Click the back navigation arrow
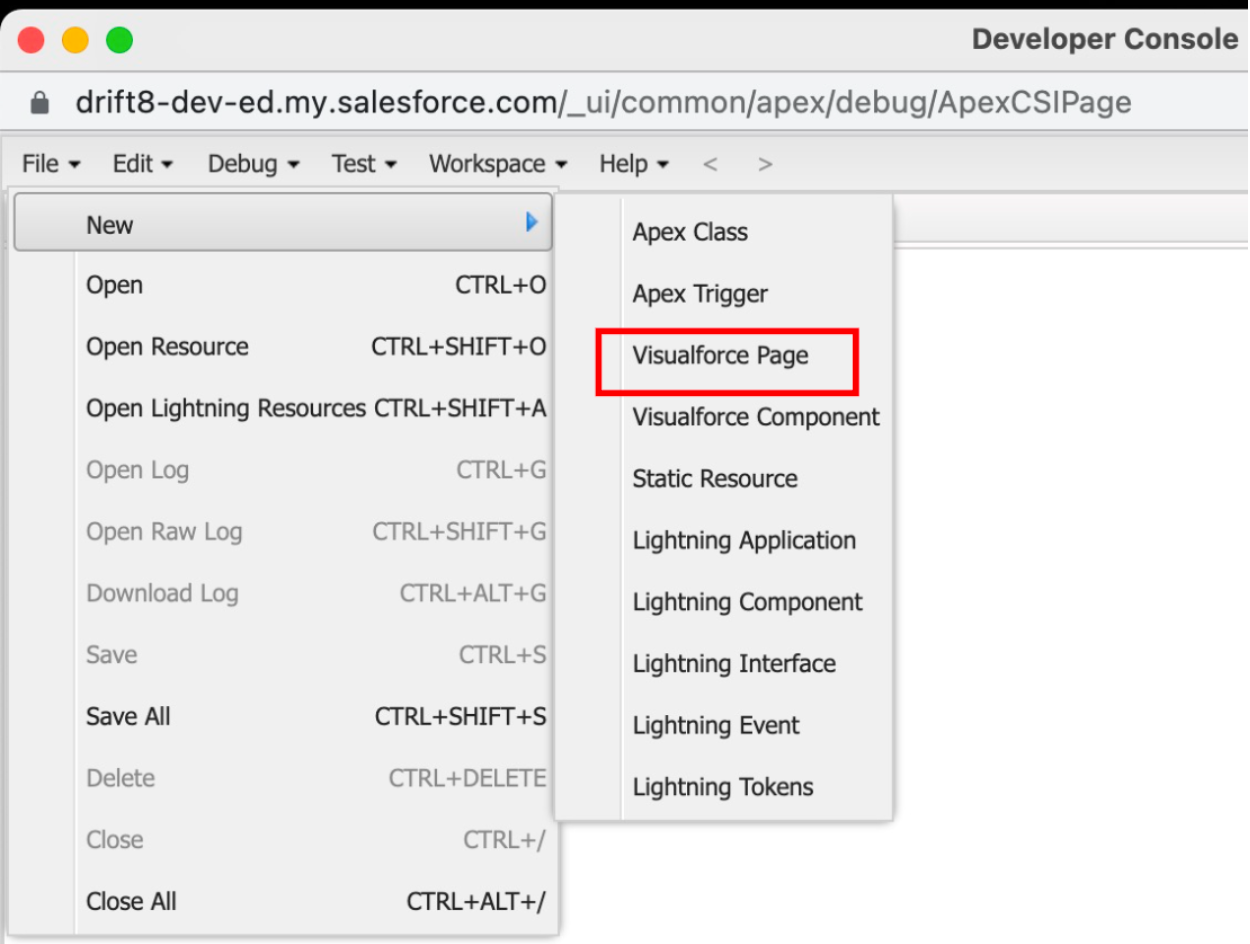Image resolution: width=1250 pixels, height=944 pixels. coord(710,164)
